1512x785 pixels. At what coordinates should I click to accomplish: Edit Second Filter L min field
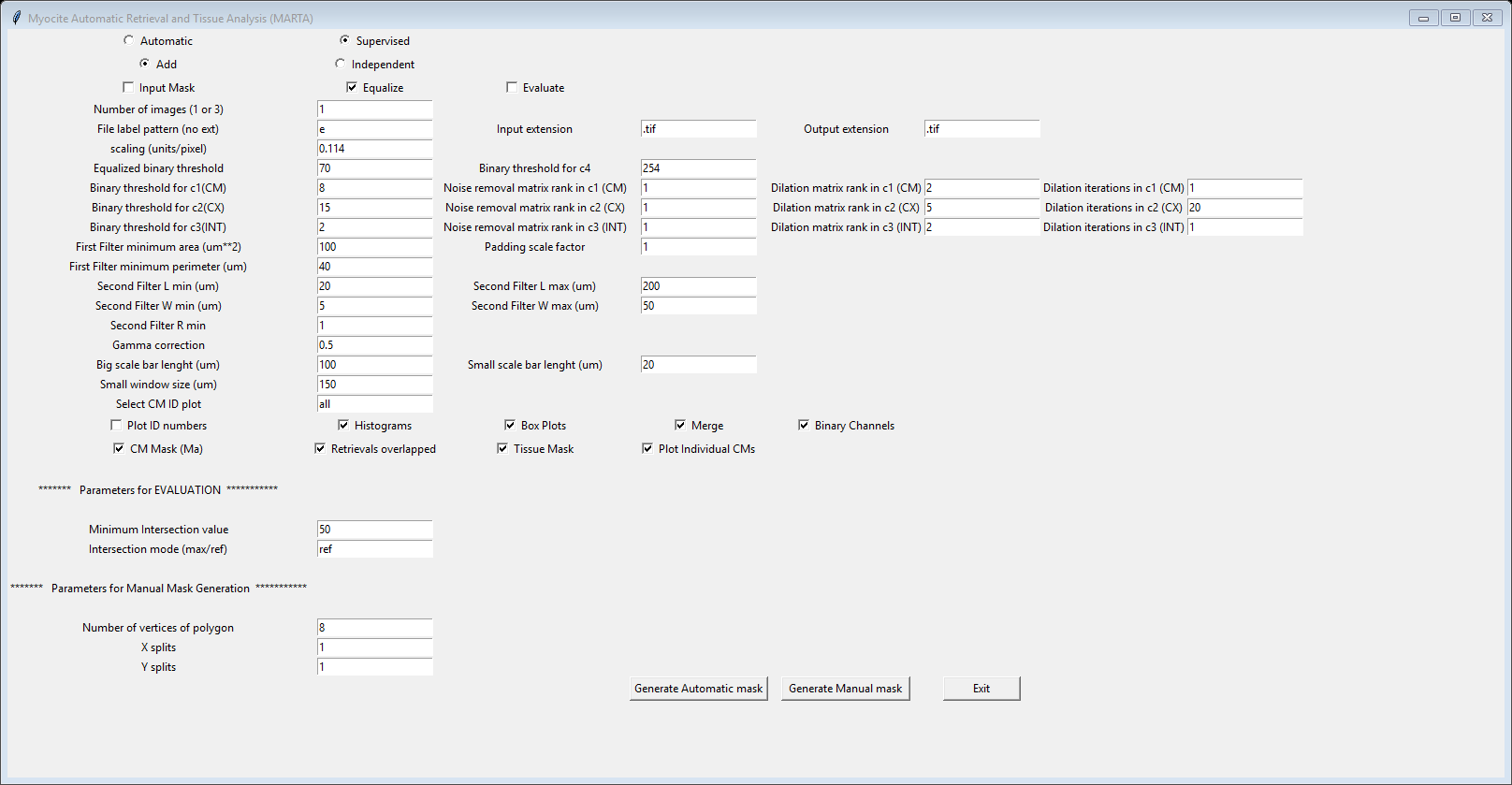pos(374,286)
